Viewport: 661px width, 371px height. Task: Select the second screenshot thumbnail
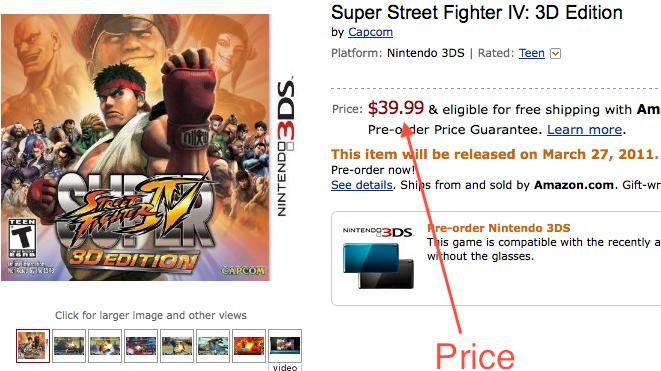click(69, 346)
